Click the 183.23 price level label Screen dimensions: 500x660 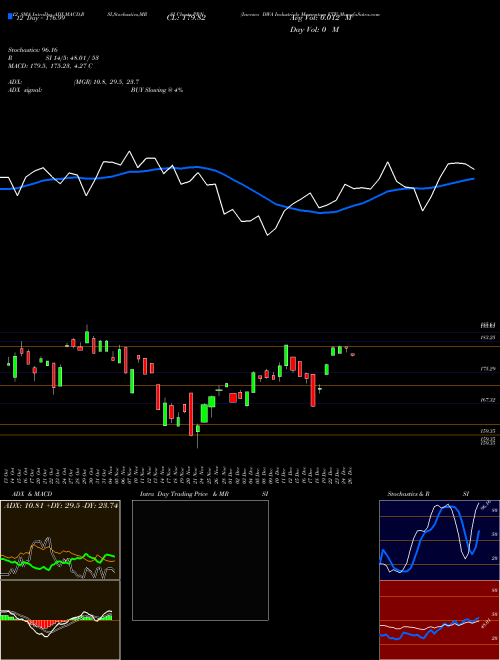pyautogui.click(x=488, y=338)
